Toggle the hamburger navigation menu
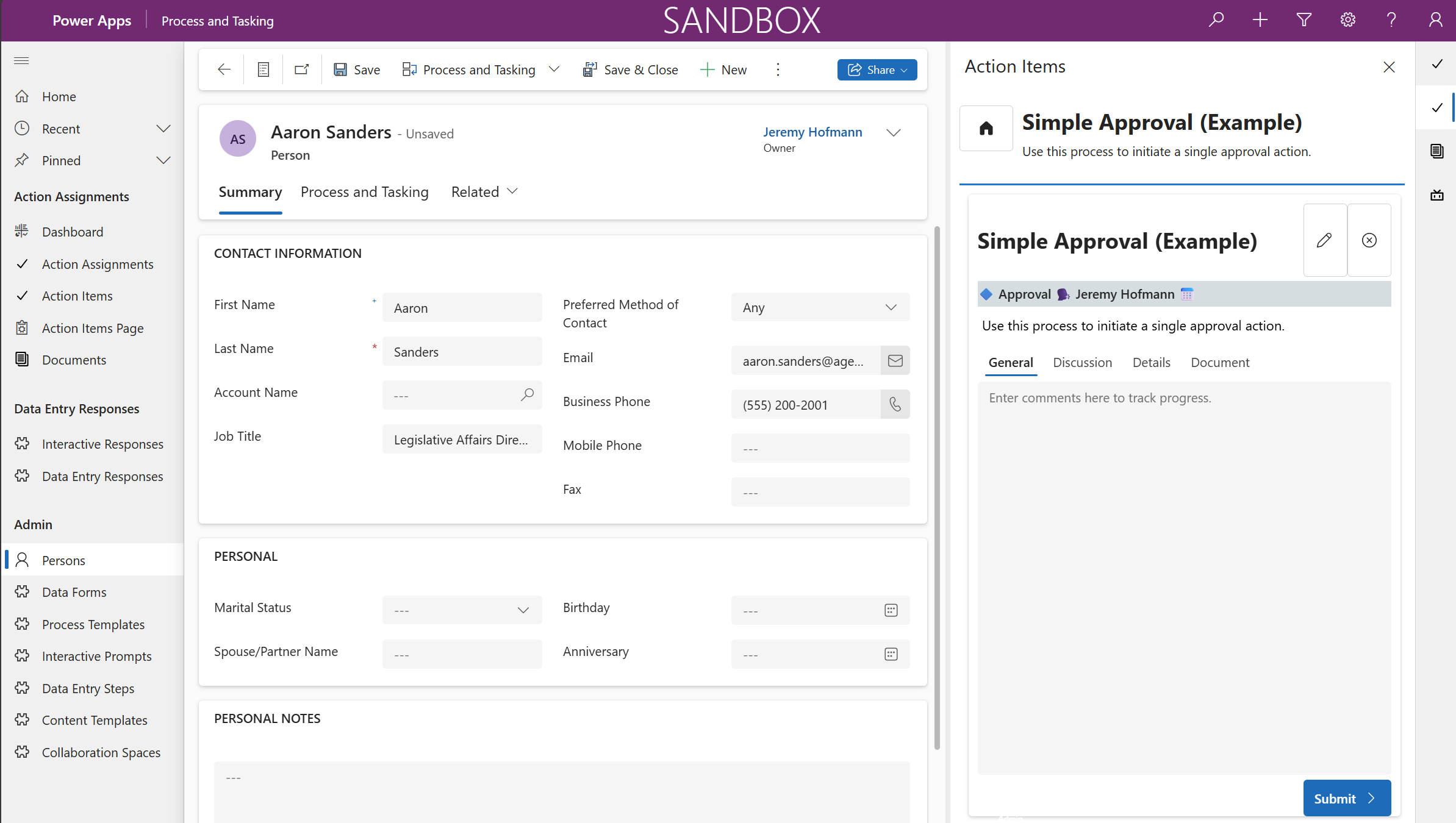 coord(21,60)
